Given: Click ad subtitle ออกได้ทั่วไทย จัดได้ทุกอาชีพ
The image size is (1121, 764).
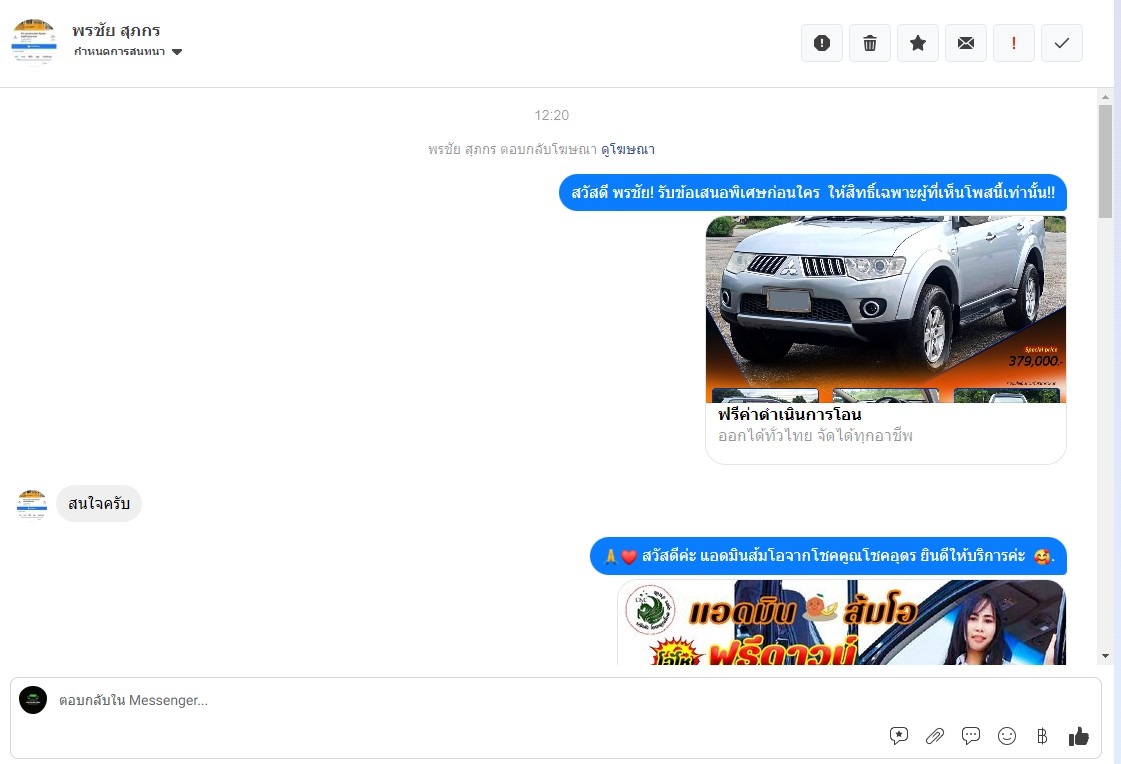Looking at the screenshot, I should (x=815, y=435).
